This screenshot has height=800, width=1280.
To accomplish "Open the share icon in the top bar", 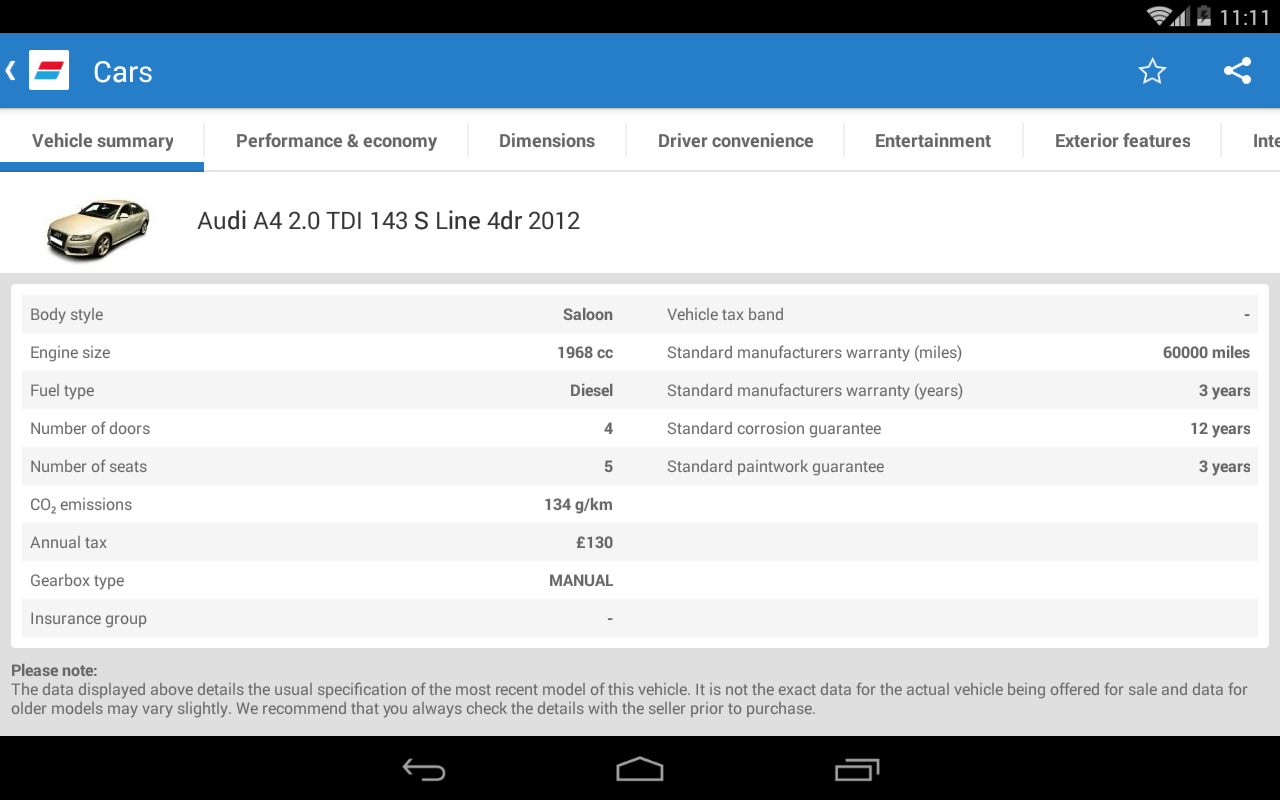I will click(1237, 71).
